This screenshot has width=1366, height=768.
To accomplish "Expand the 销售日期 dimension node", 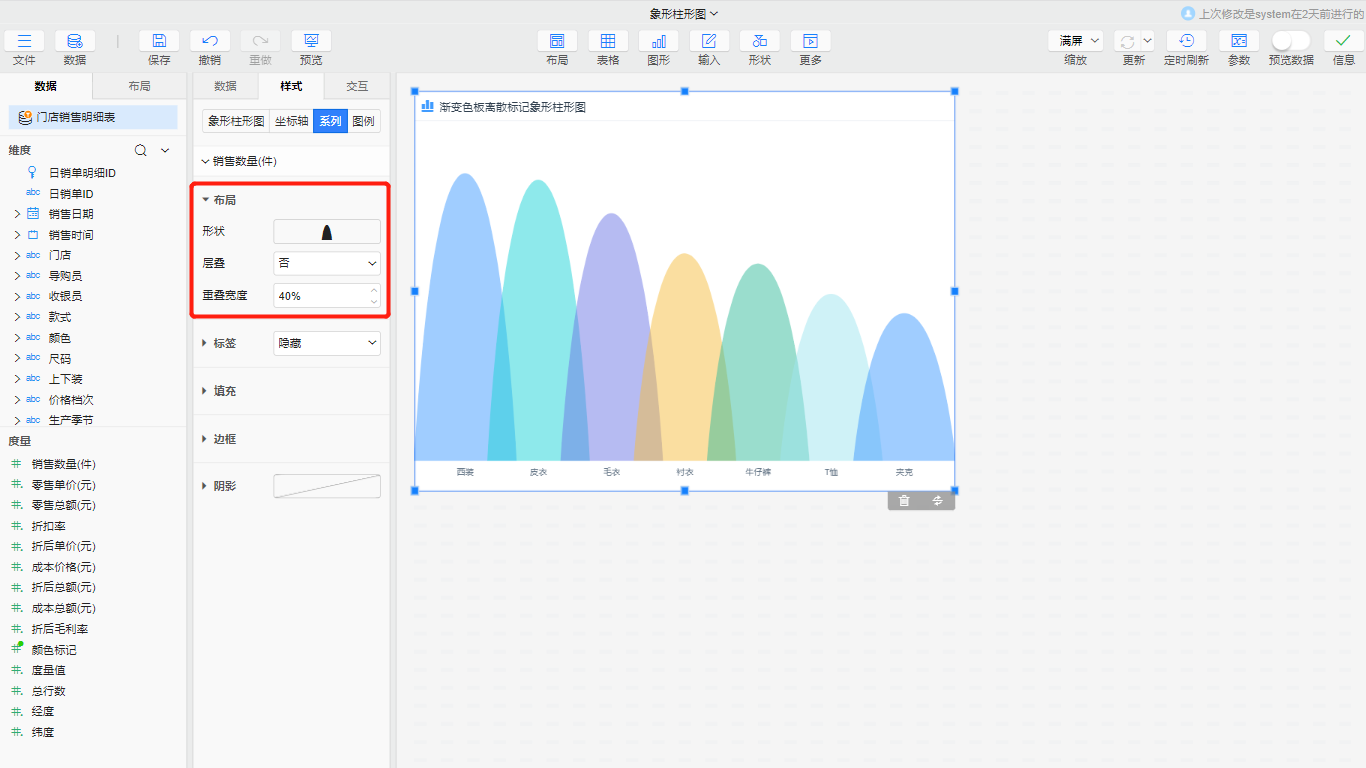I will pyautogui.click(x=17, y=214).
